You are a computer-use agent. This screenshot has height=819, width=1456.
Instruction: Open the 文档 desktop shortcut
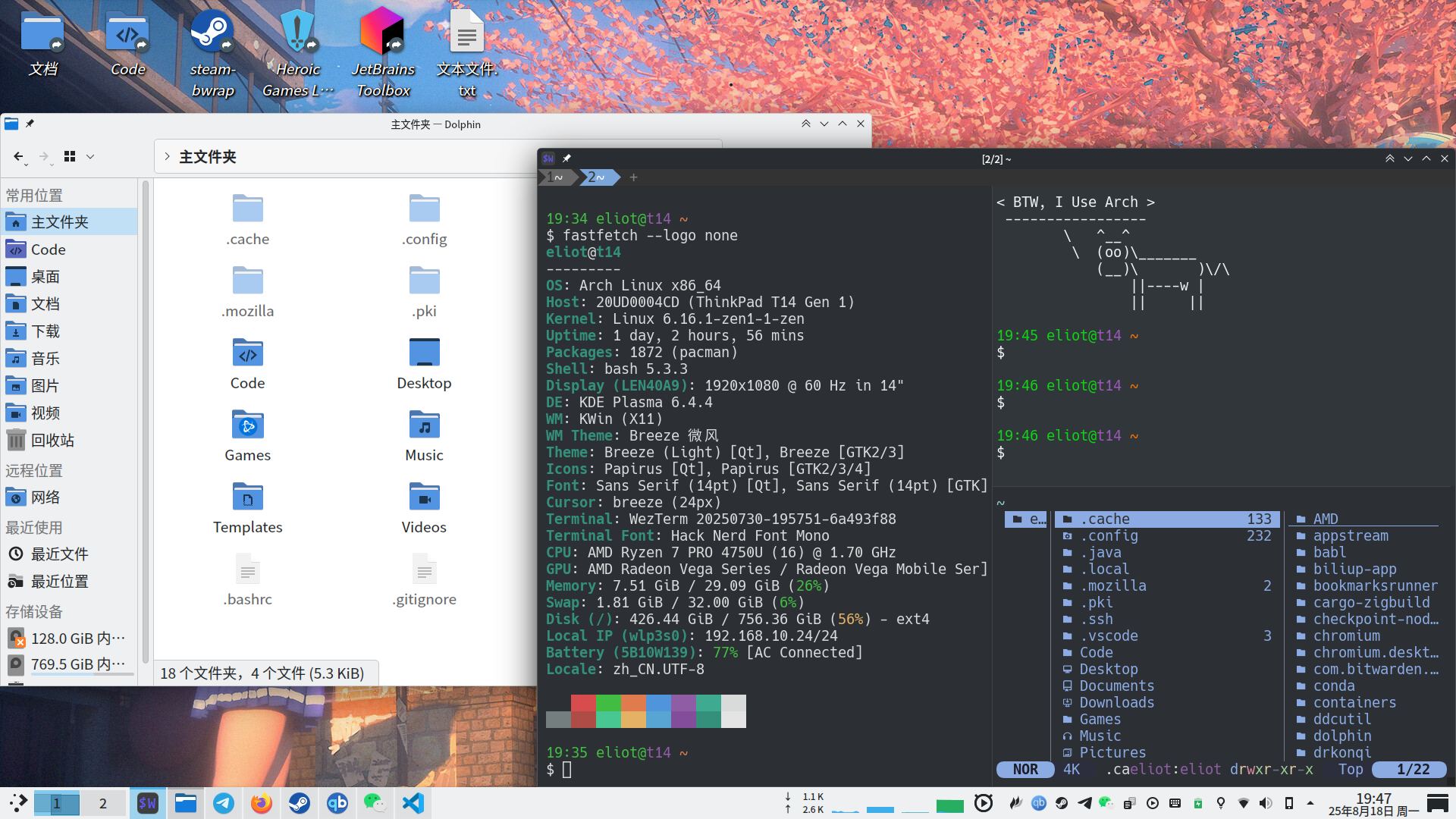coord(43,44)
